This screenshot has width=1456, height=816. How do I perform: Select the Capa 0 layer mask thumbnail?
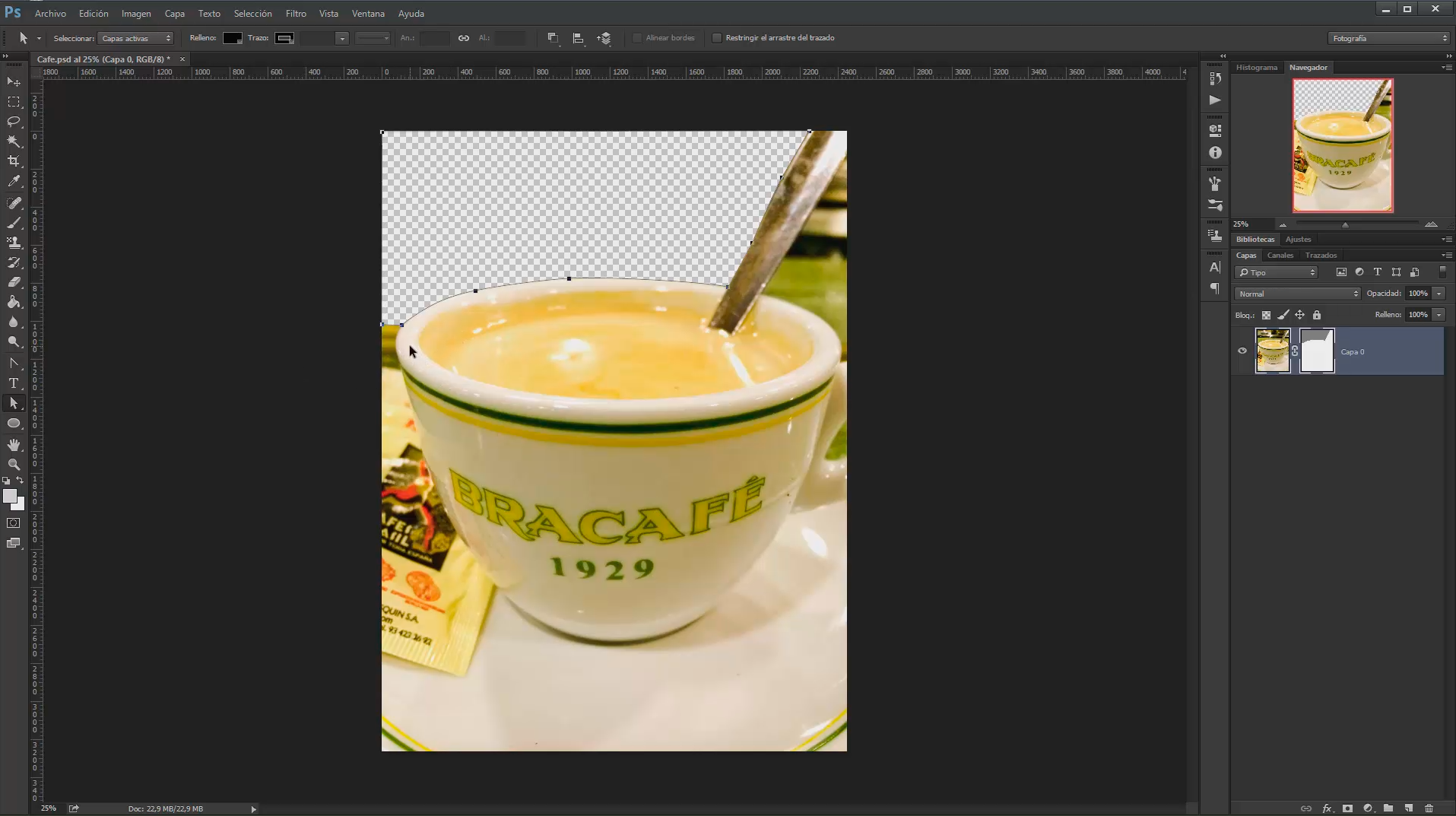coord(1317,351)
